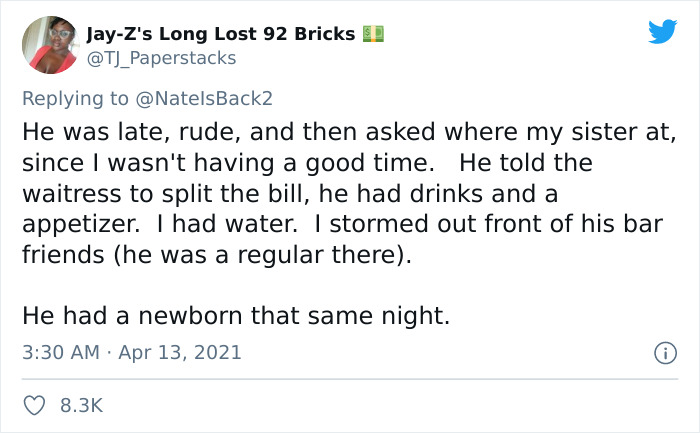700x433 pixels.
Task: Click the 8.3K likes count
Action: pyautogui.click(x=81, y=405)
